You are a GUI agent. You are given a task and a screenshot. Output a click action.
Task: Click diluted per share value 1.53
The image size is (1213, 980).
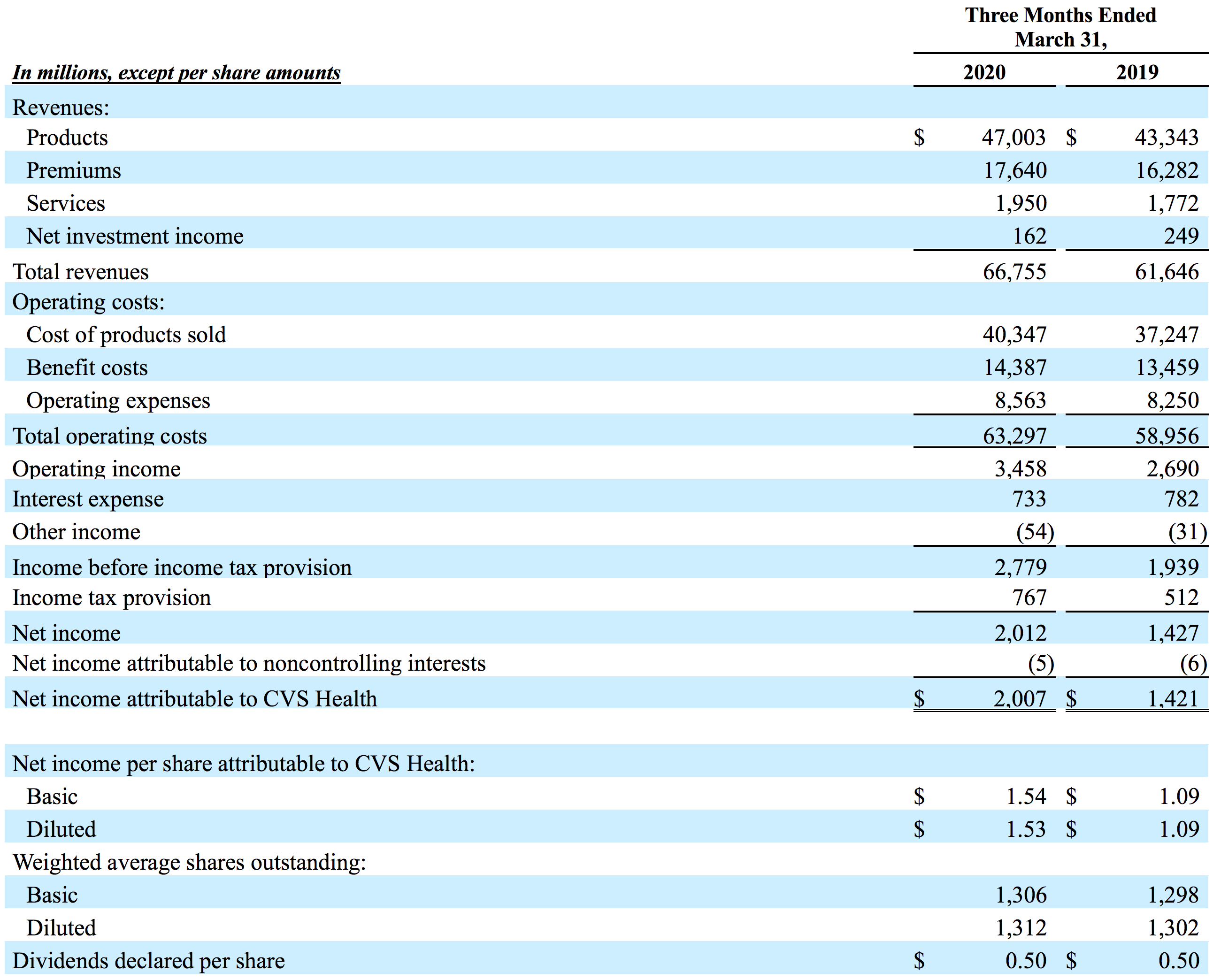(x=1026, y=829)
